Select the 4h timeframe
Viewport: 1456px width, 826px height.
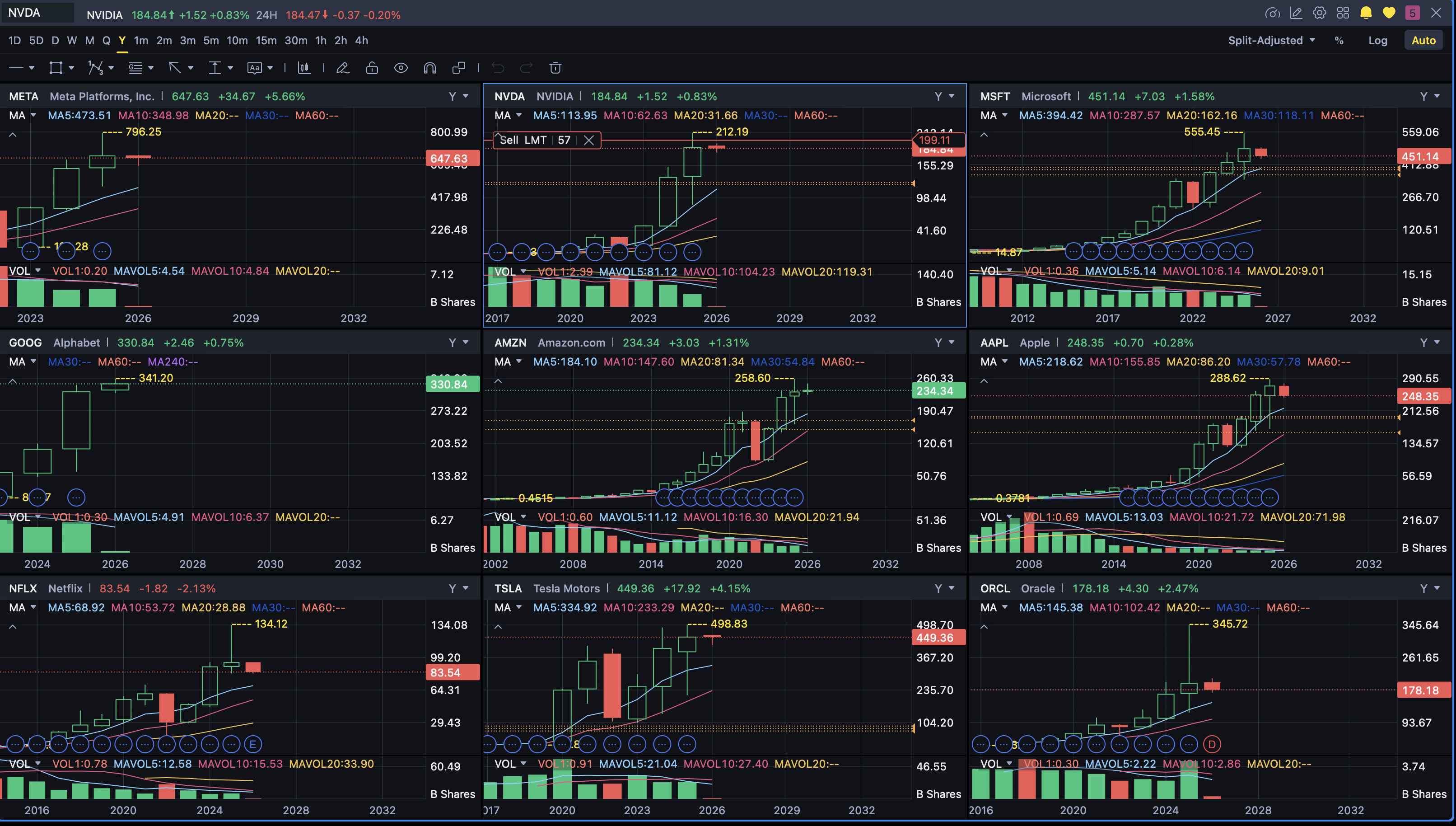coord(362,40)
